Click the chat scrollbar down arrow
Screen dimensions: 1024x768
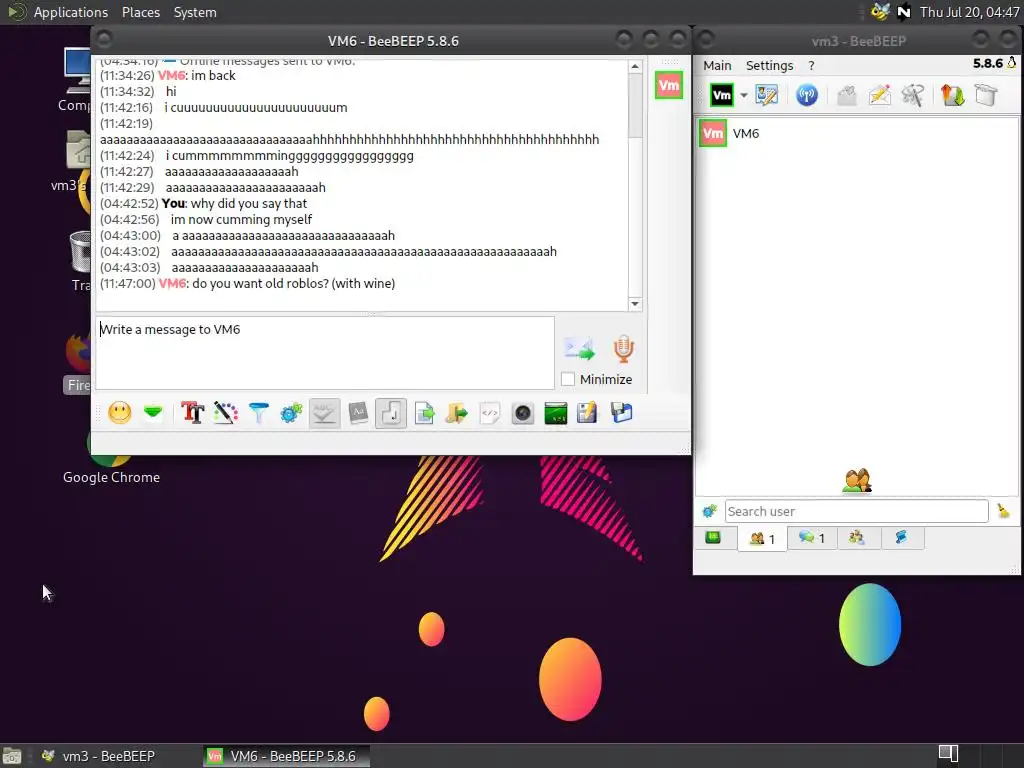coord(635,304)
